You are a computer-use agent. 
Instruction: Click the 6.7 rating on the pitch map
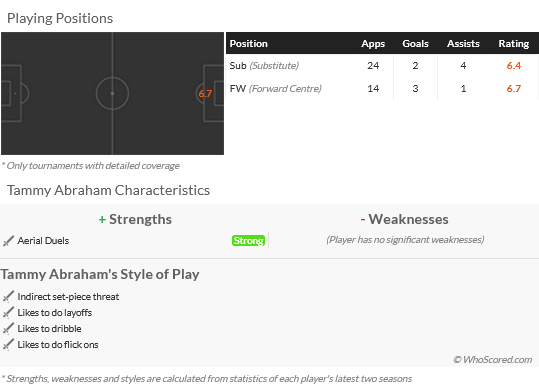[205, 93]
